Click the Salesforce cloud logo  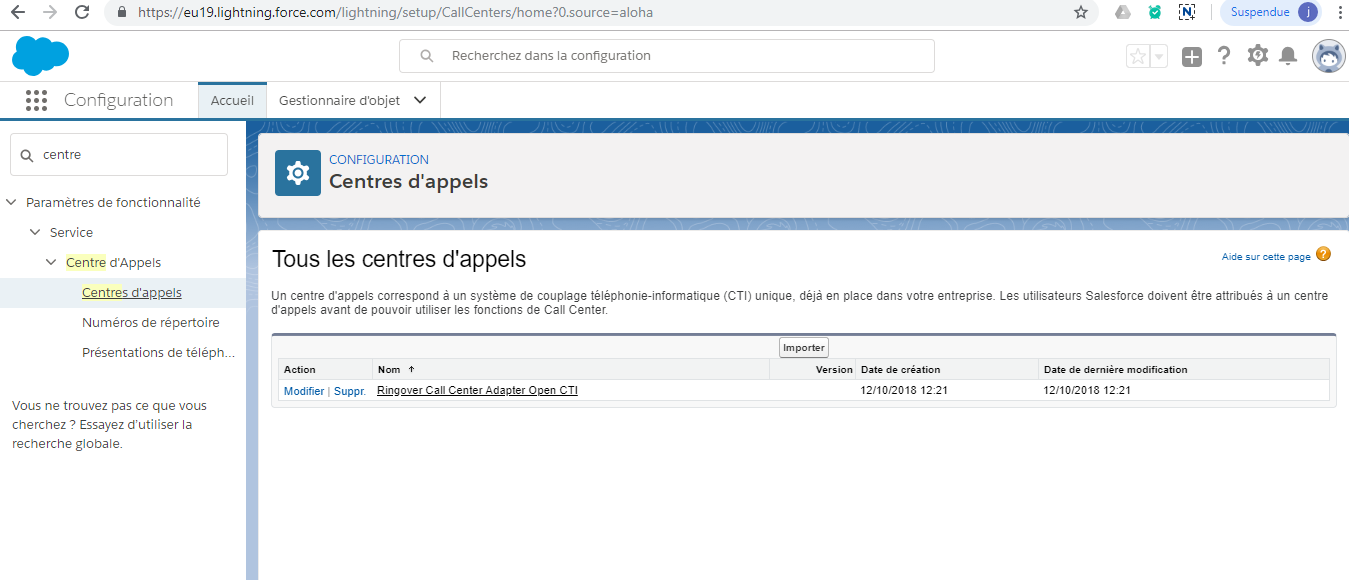(x=40, y=56)
